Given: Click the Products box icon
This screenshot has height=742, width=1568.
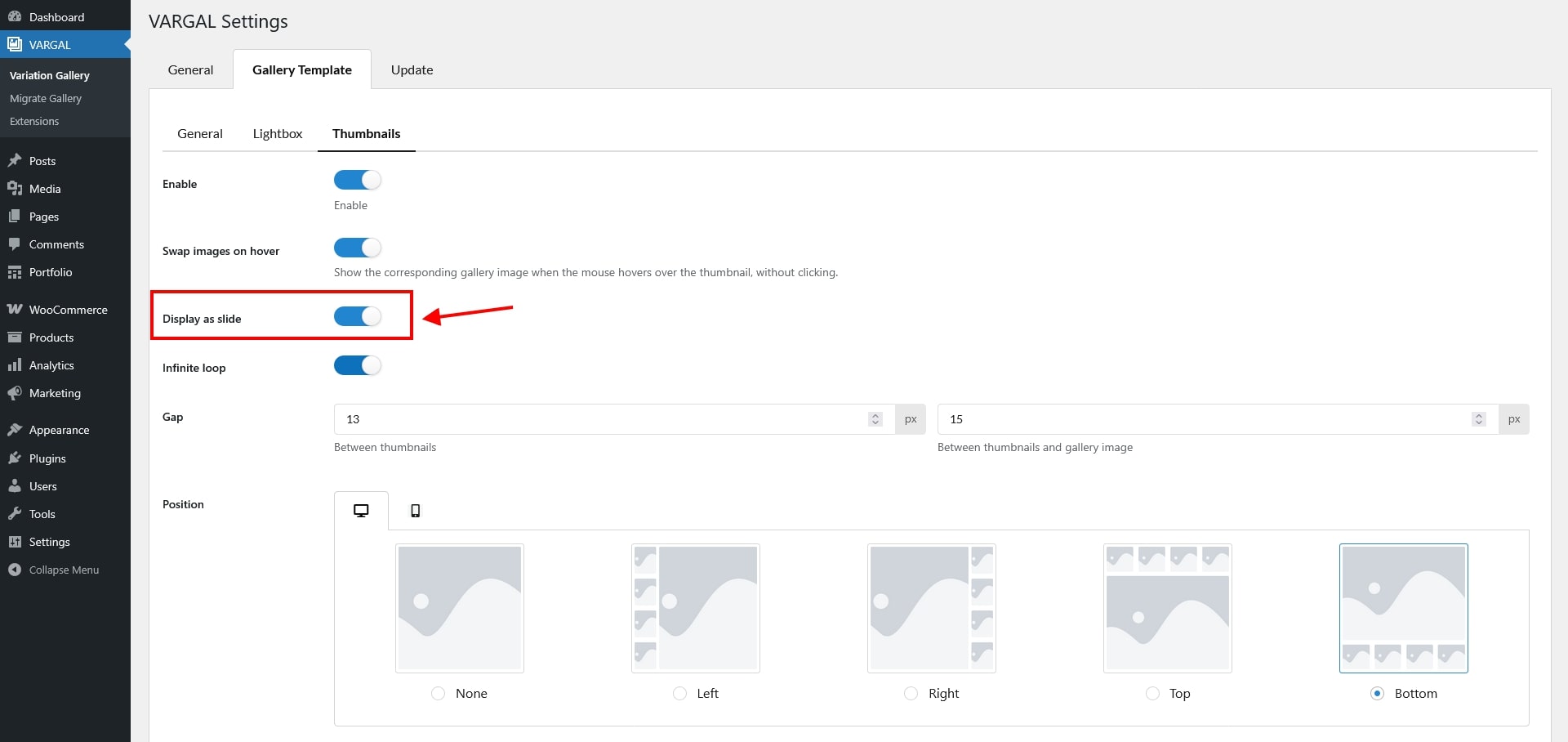Looking at the screenshot, I should pos(15,337).
